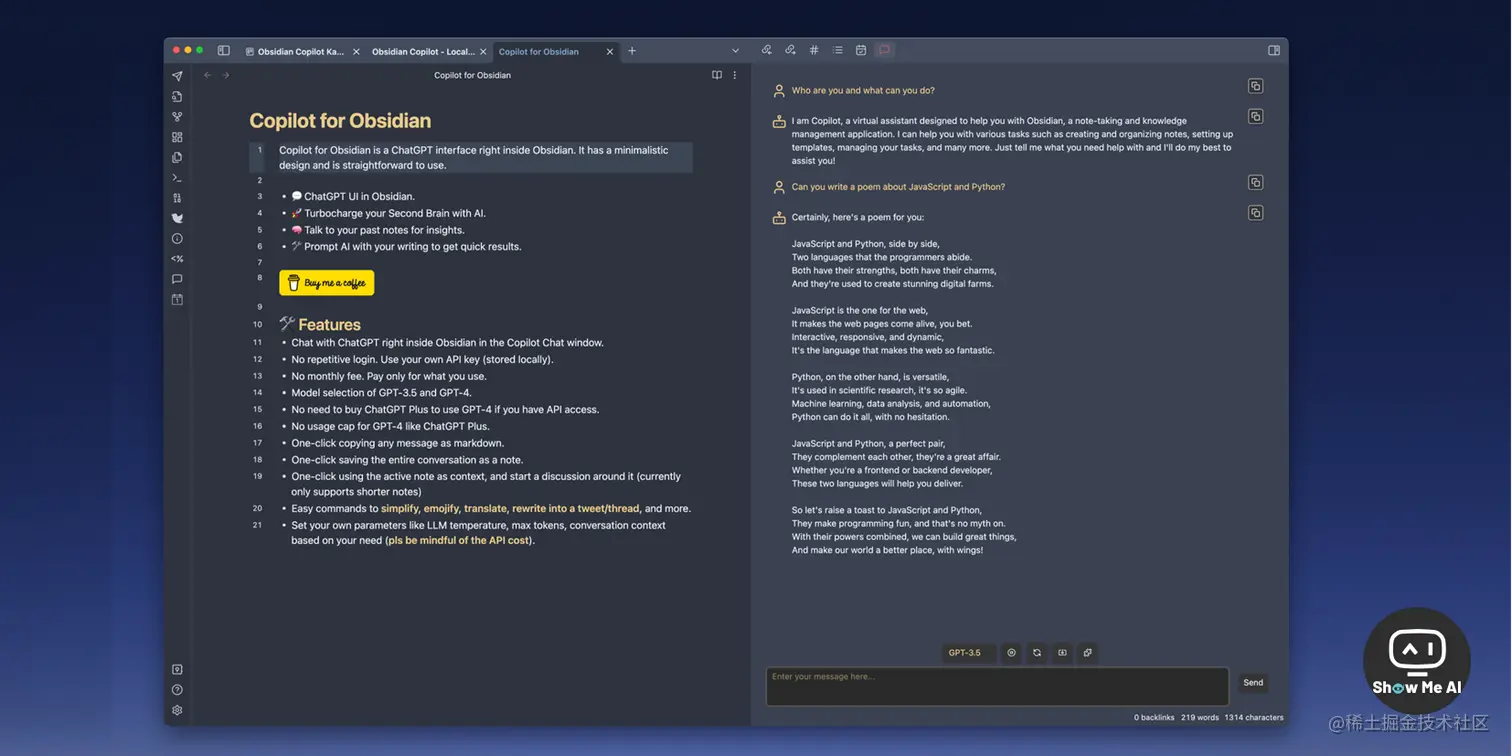Click '0 backlinks' in status bar
The width and height of the screenshot is (1512, 756).
1154,717
